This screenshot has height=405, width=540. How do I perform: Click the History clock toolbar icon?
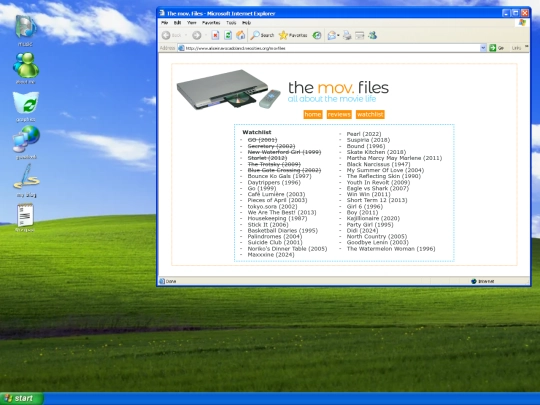click(x=317, y=35)
